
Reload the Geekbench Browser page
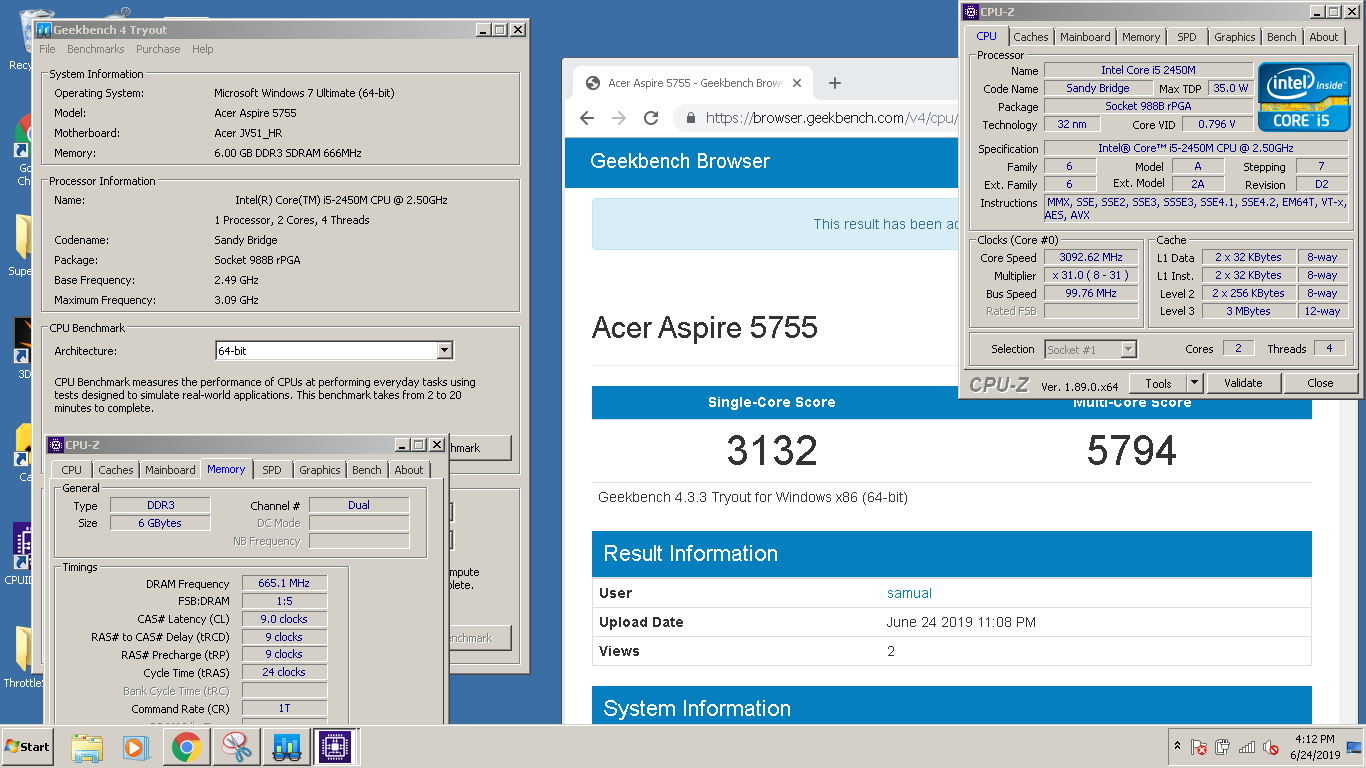[x=651, y=118]
